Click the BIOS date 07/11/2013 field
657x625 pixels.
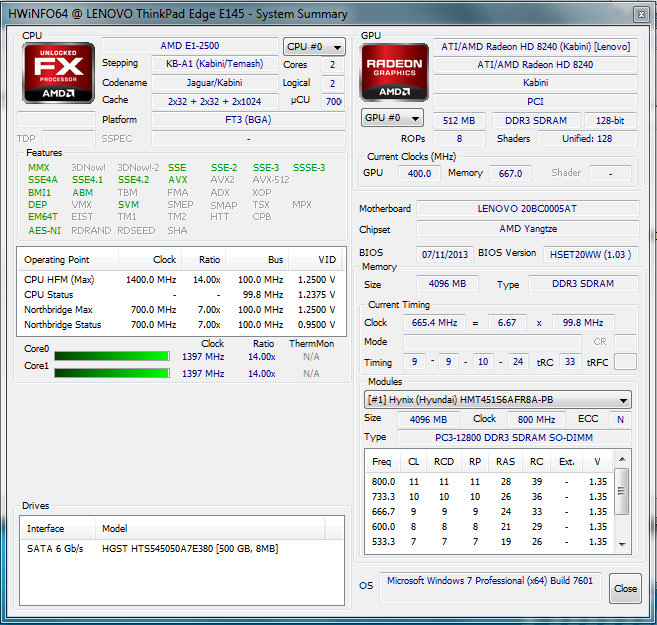point(445,254)
